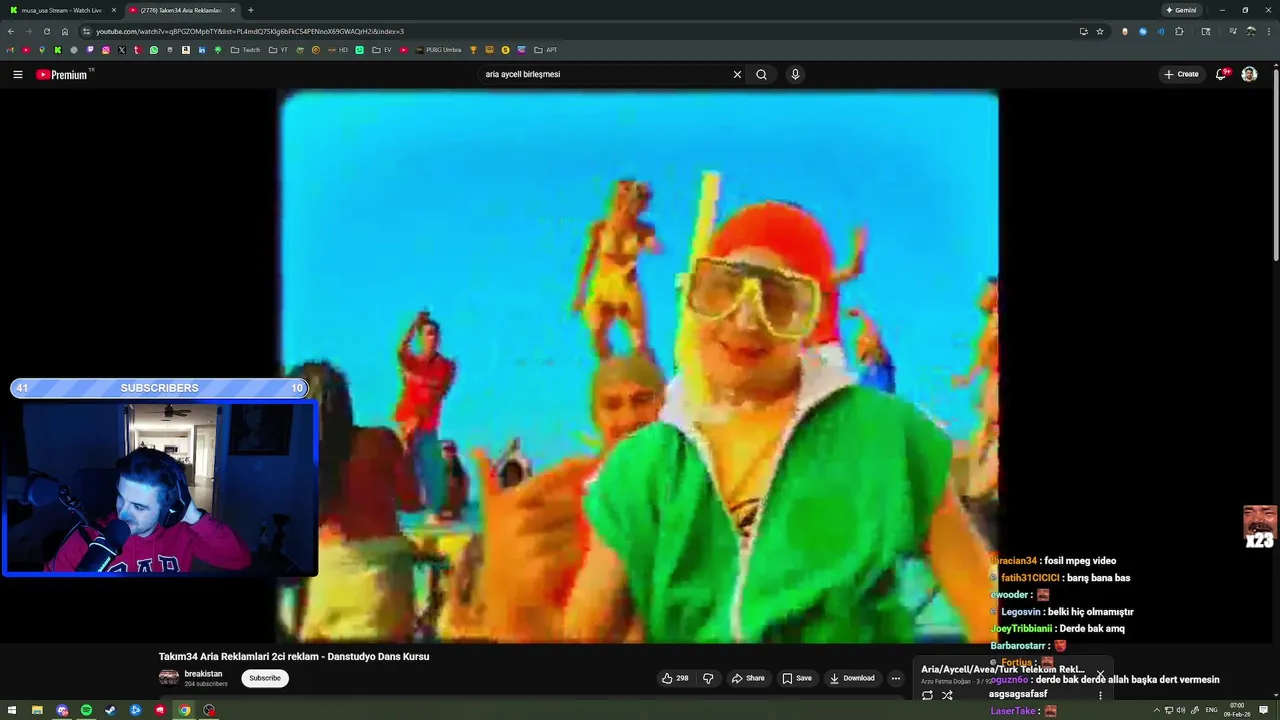This screenshot has width=1280, height=720.
Task: Go back in browser history
Action: pos(11,31)
